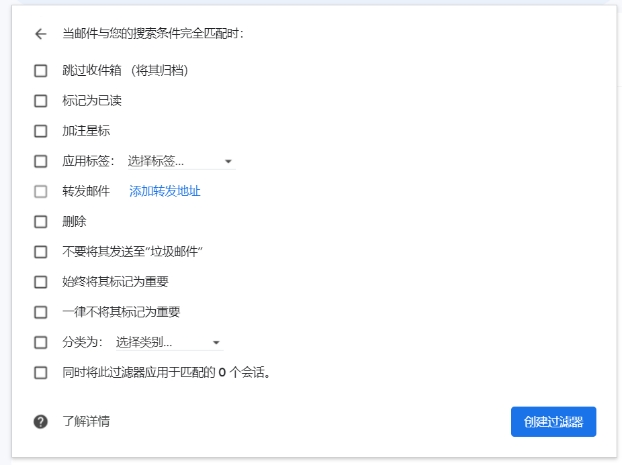Image resolution: width=622 pixels, height=465 pixels.
Task: Enable 同时将此过滤器应用于匹配的会话 checkbox
Action: [40, 373]
